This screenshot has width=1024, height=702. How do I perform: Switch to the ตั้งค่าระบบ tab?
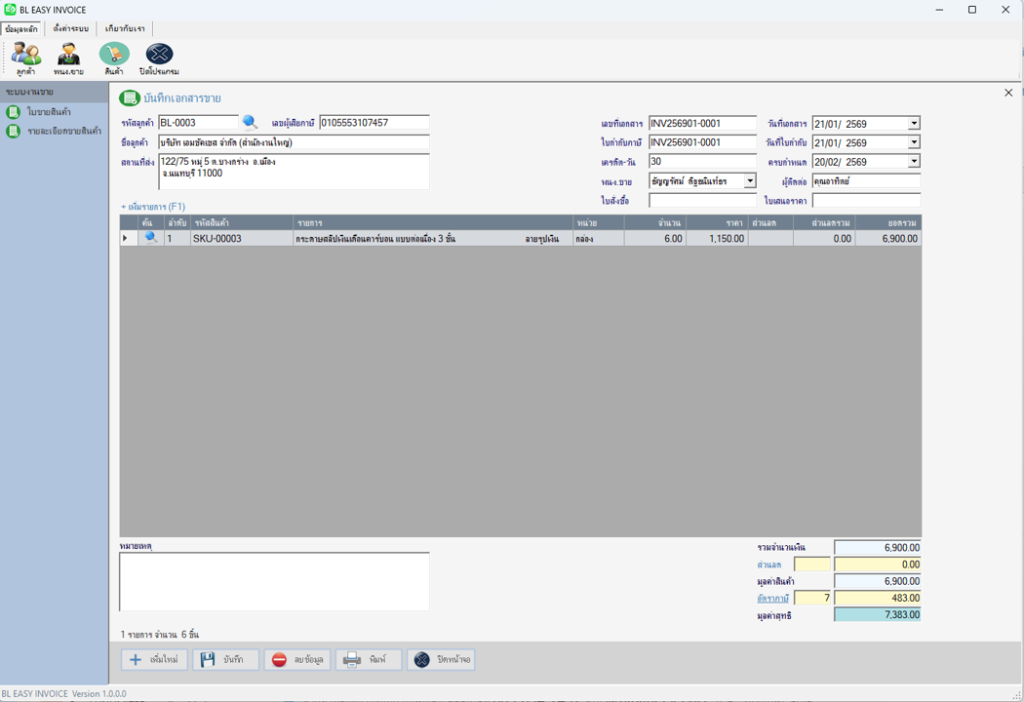click(x=71, y=28)
